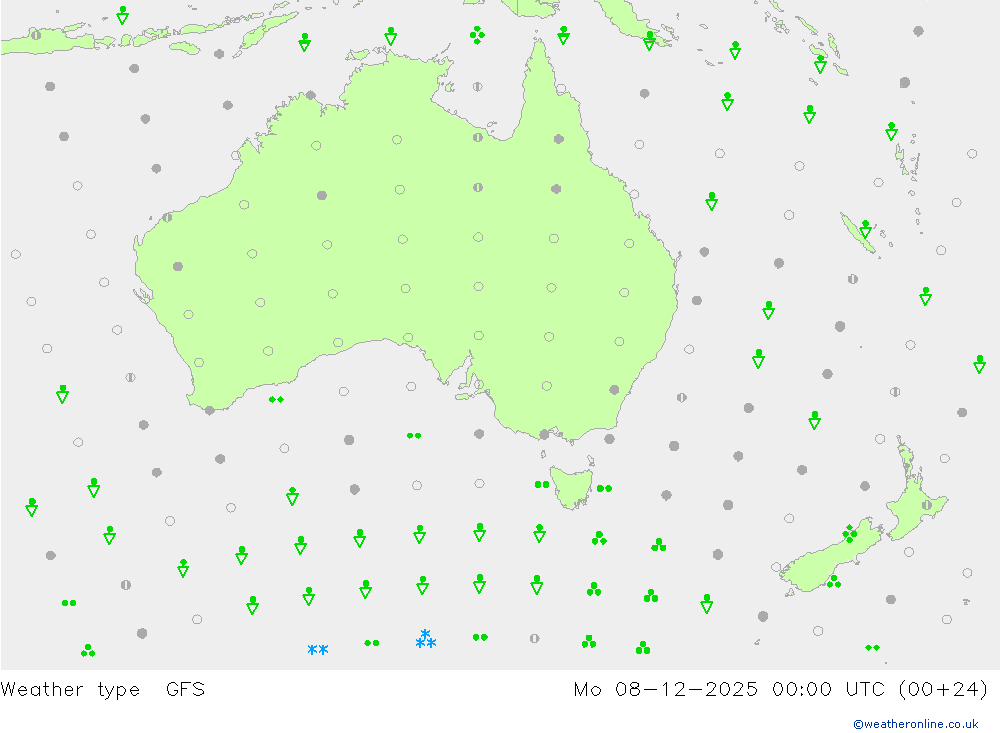Select four-dot rain symbol on New Zealand's South Island
1000x733 pixels.
(849, 532)
